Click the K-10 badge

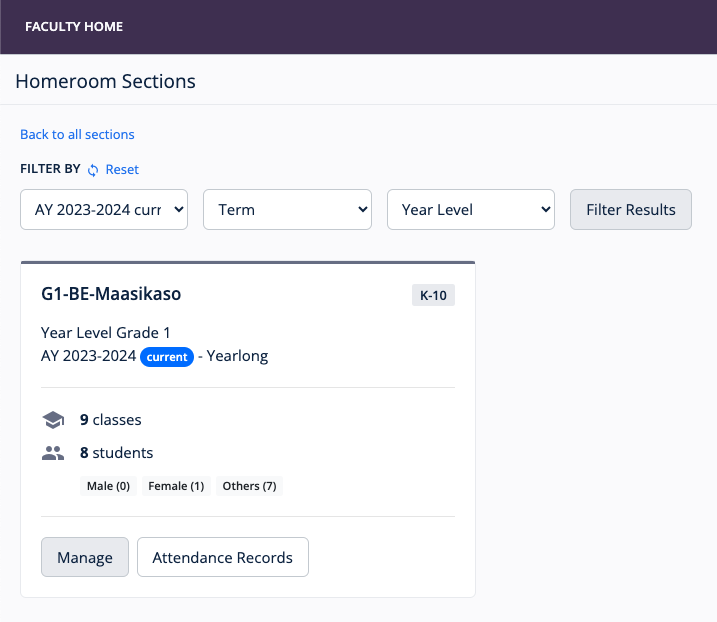[433, 295]
